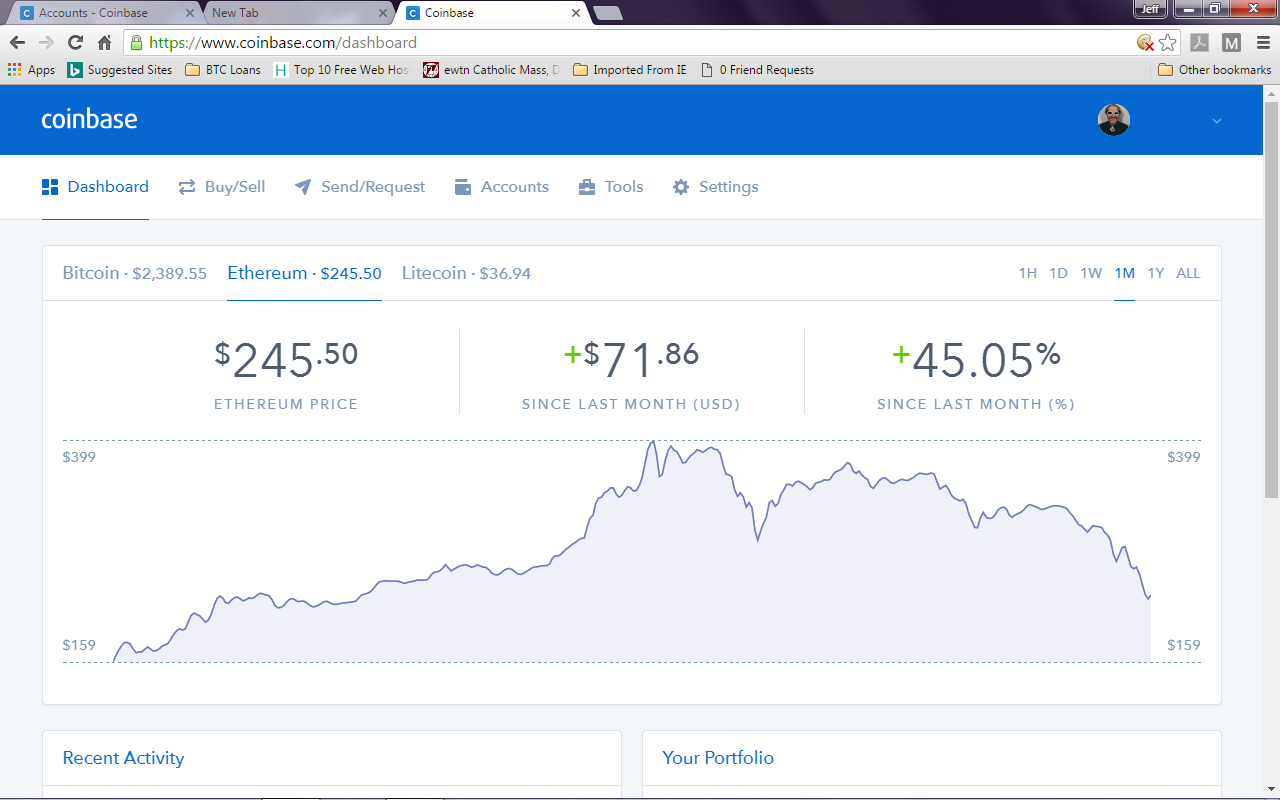Close the New Tab browser tab

(x=382, y=13)
